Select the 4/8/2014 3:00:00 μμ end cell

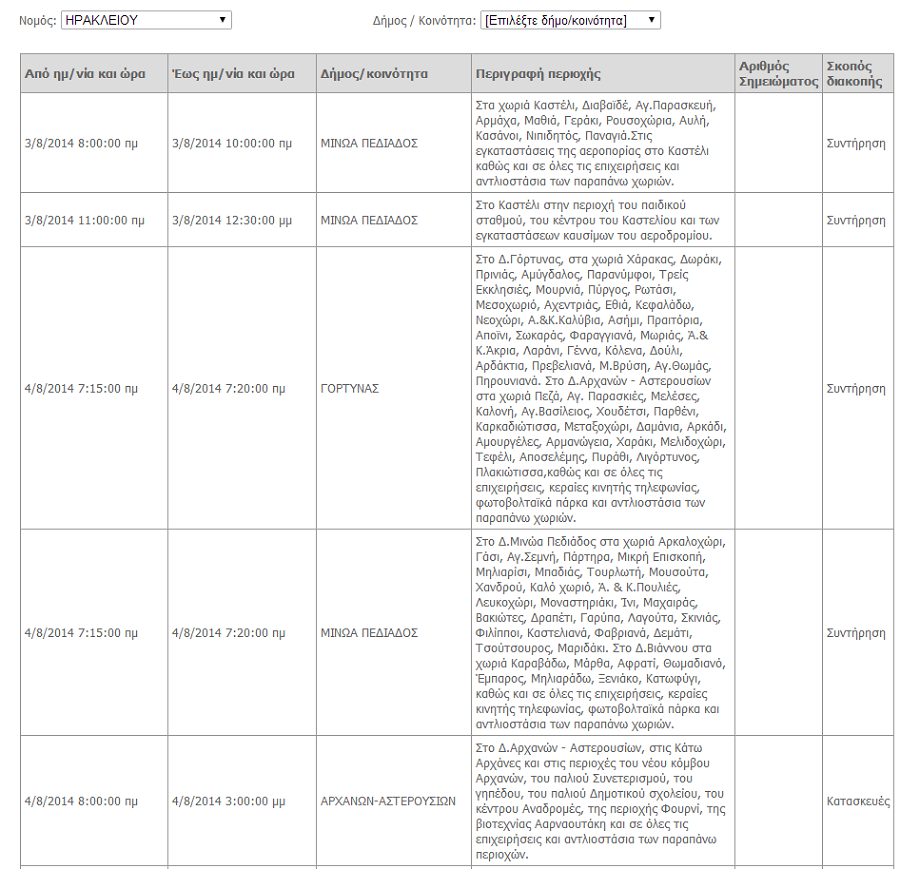228,801
